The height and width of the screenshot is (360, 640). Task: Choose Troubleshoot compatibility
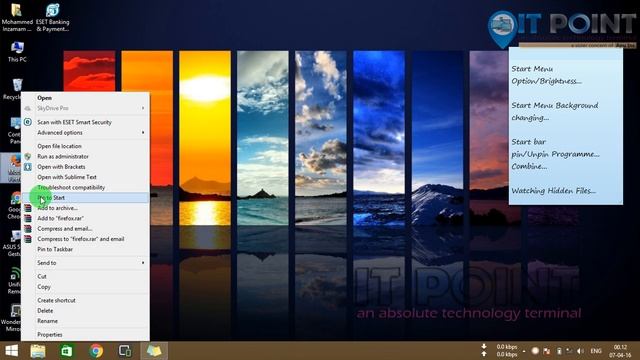85,187
